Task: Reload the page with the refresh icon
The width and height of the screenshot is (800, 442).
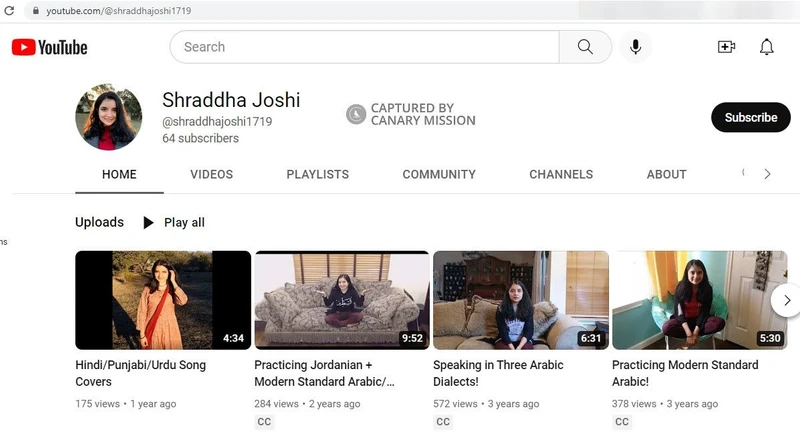Action: [x=9, y=10]
